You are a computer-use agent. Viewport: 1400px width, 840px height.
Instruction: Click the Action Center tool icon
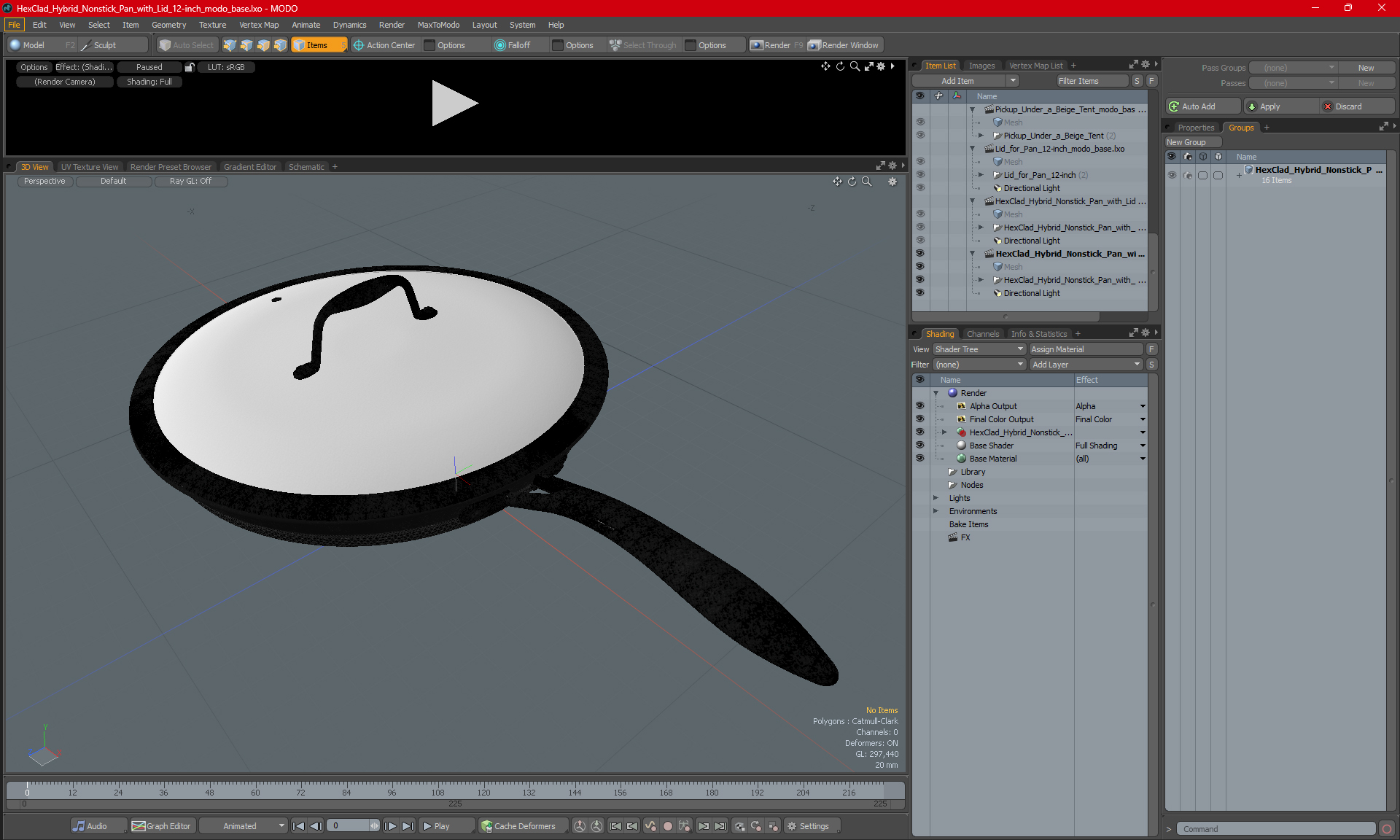point(359,45)
